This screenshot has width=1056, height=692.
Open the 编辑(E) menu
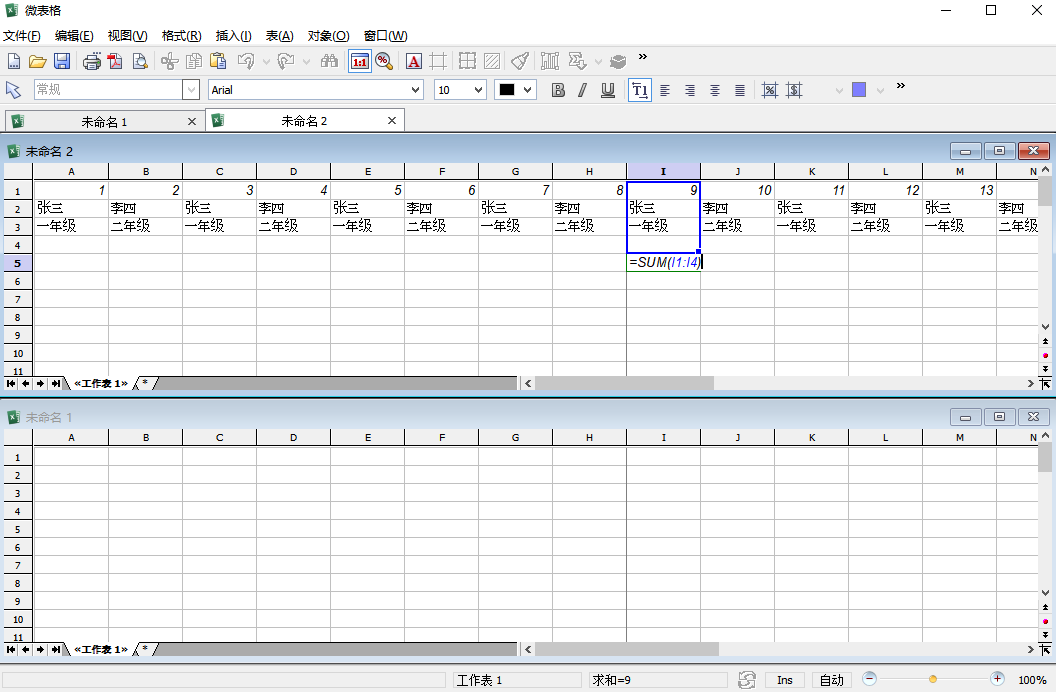[x=74, y=36]
